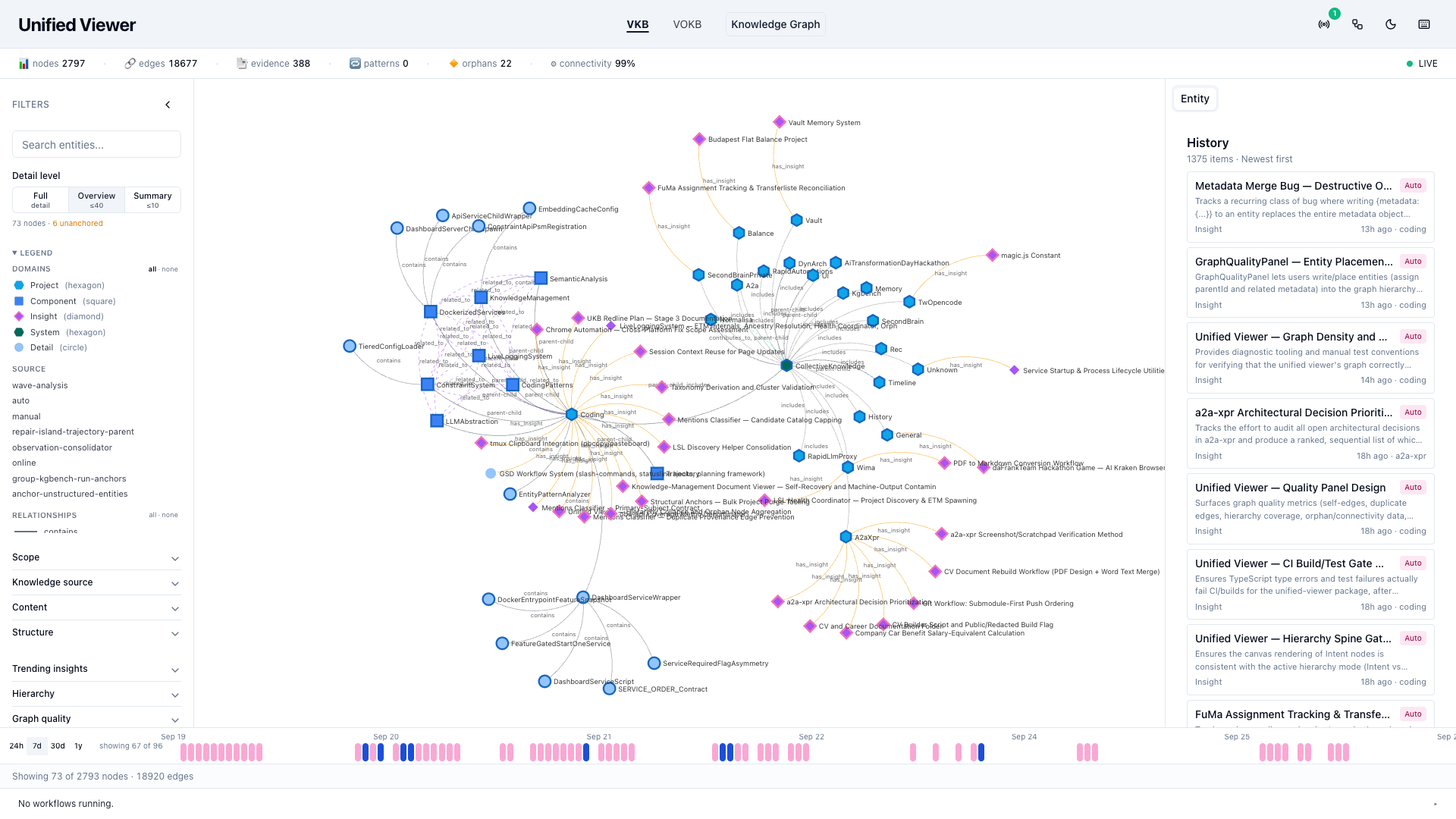
Task: Open Metadata Merge Bug history card
Action: click(x=1310, y=207)
